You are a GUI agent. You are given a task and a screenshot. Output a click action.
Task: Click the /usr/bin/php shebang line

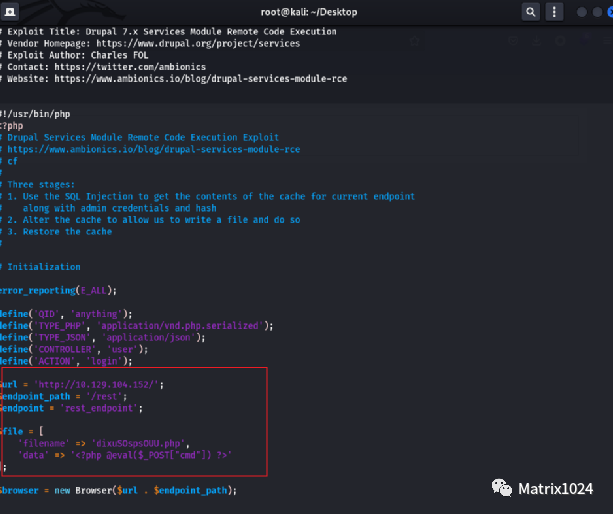[35, 114]
